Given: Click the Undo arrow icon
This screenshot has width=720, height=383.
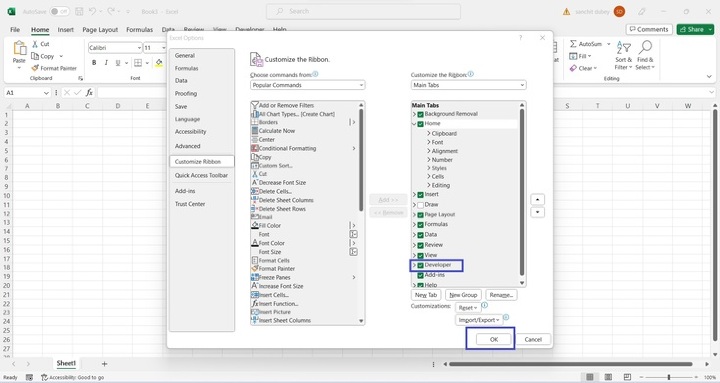Looking at the screenshot, I should [x=93, y=11].
